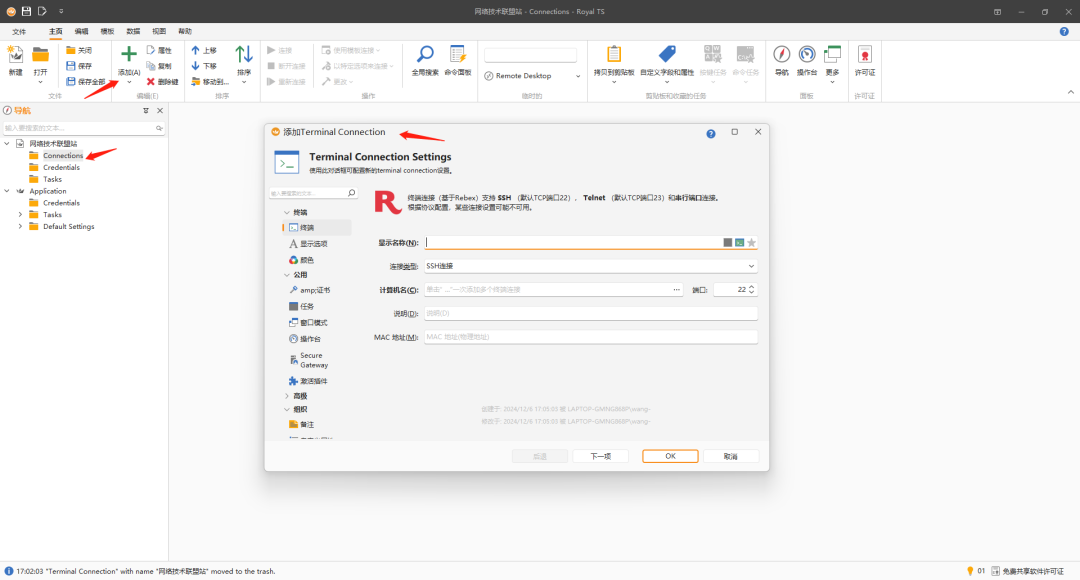Screen dimensions: 1080x580
Task: Switch to the 帮助 ribbon tab
Action: (185, 32)
